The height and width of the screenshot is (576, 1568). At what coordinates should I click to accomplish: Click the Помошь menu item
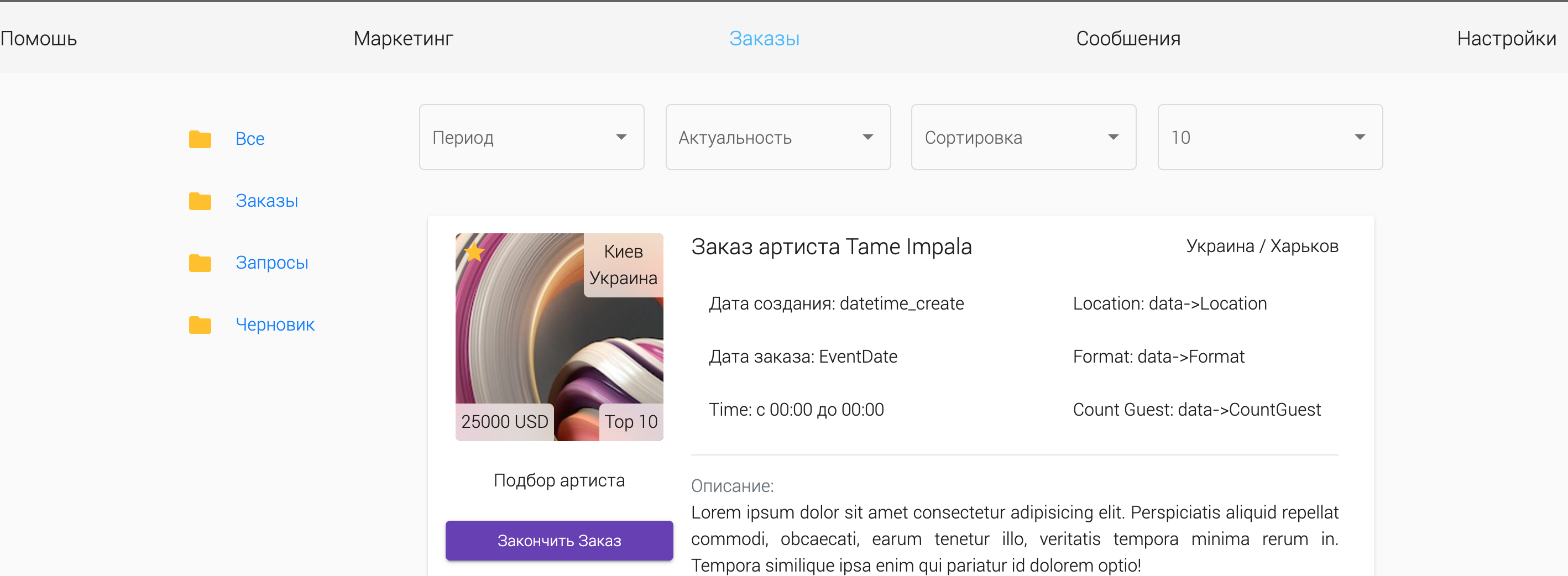point(38,38)
